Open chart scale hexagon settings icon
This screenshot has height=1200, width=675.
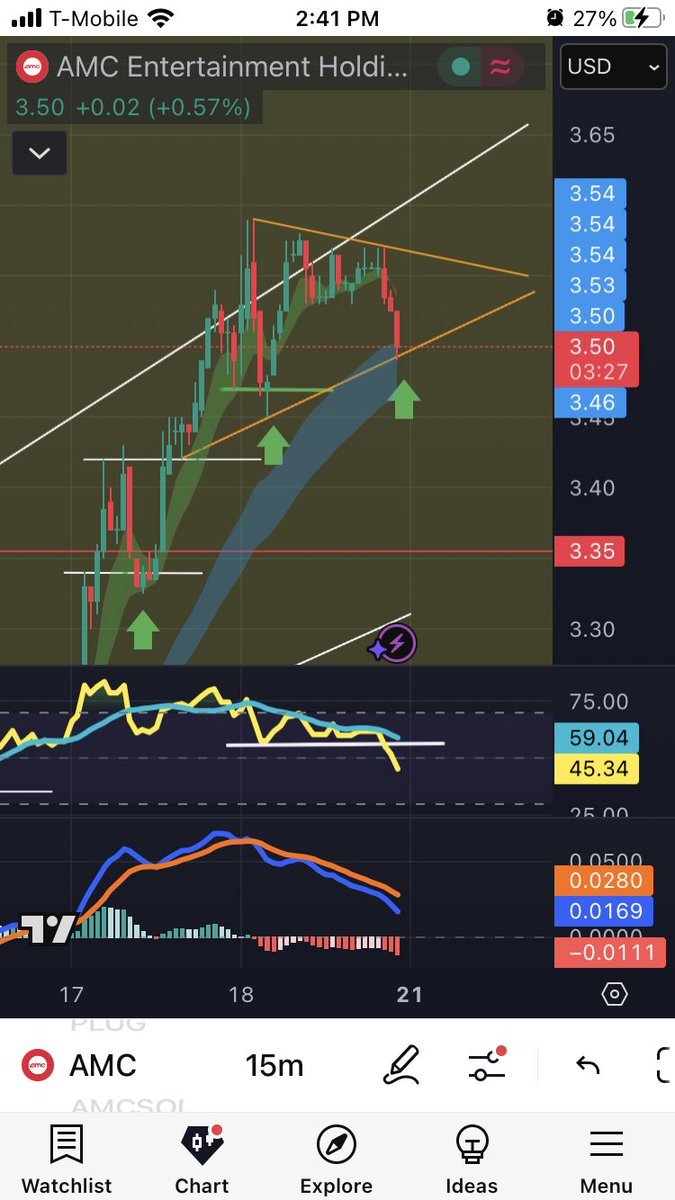coord(615,994)
